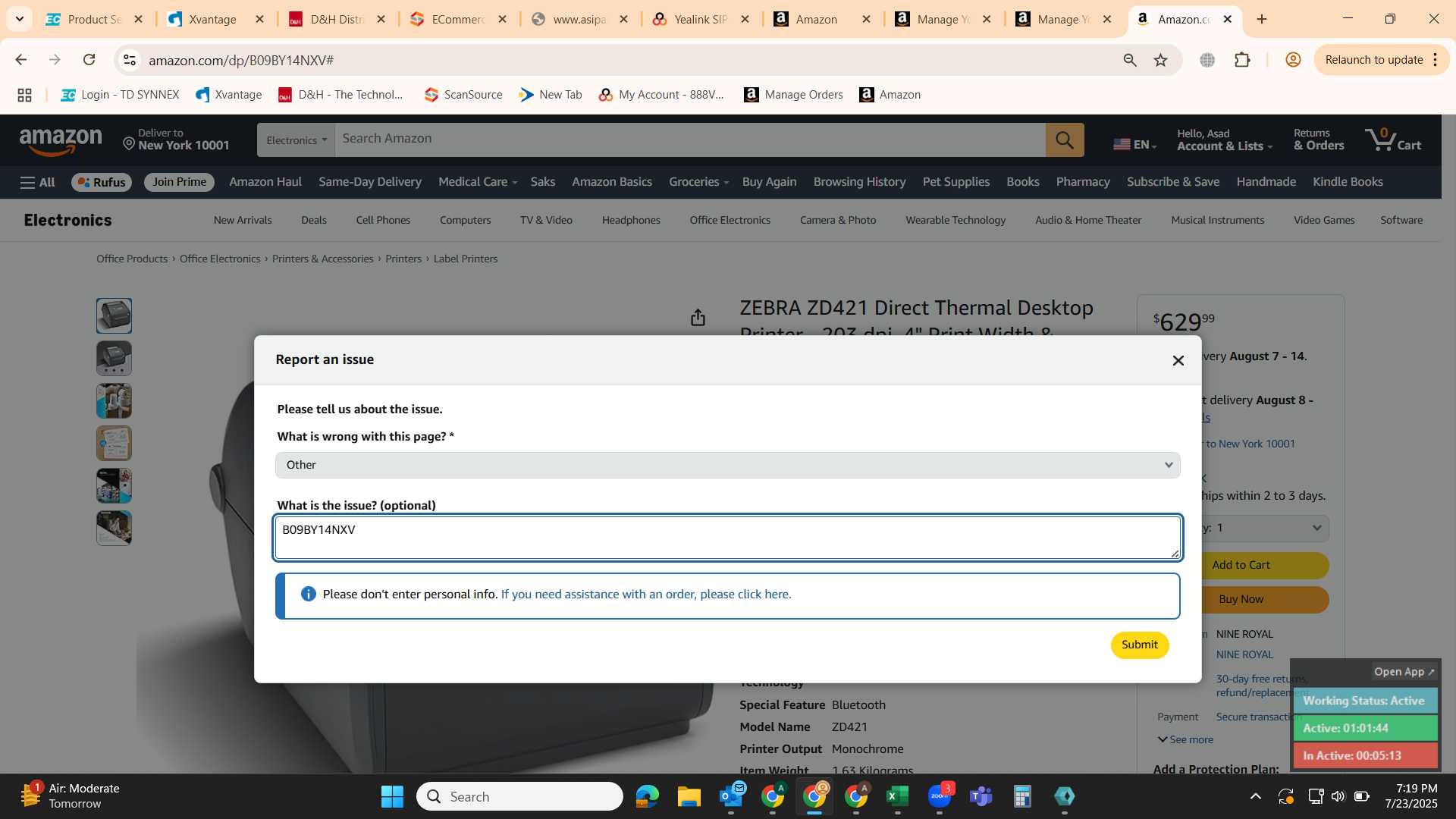Expand the Groceries menu
This screenshot has width=1456, height=819.
click(x=698, y=182)
